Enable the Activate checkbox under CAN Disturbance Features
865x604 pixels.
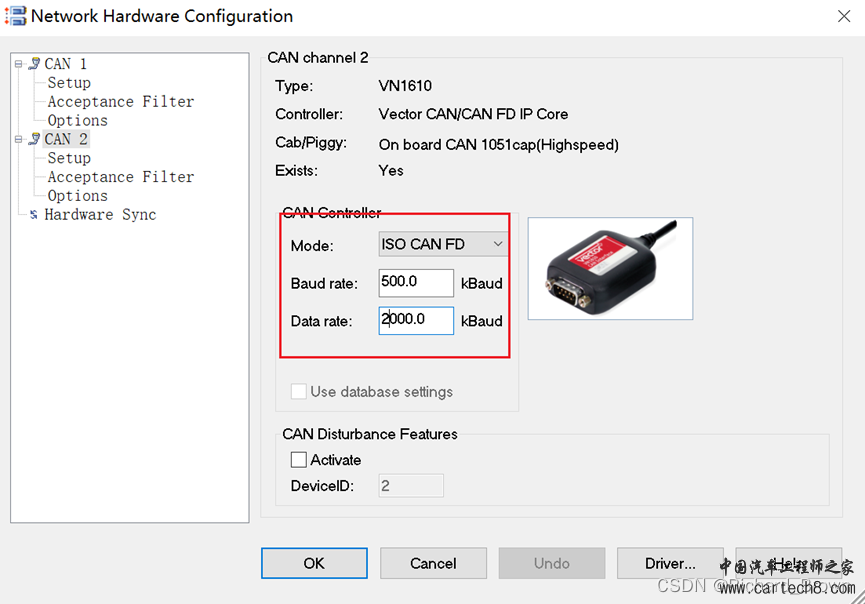(x=297, y=460)
